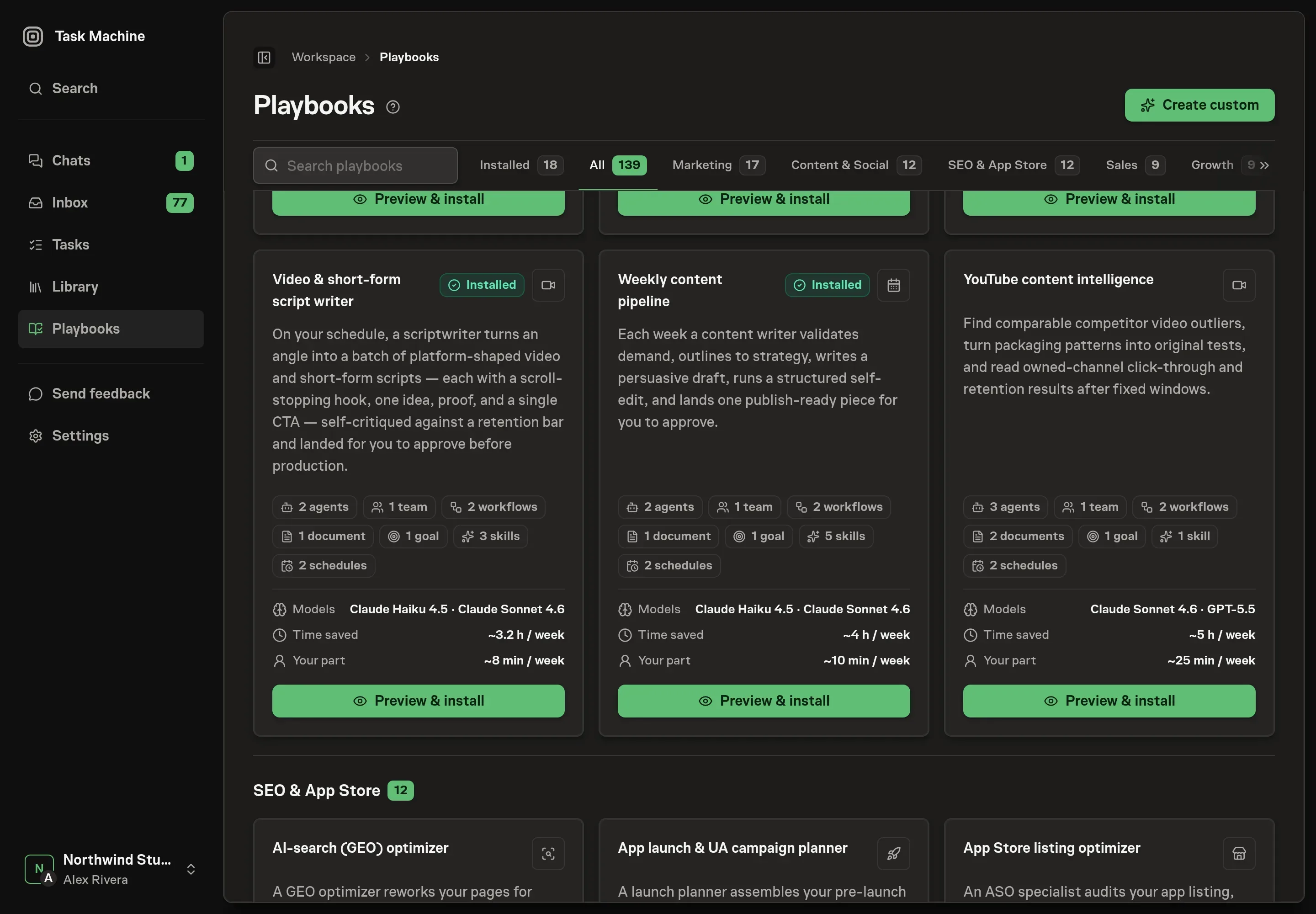Click the Workspace breadcrumb link
Viewport: 1316px width, 914px height.
click(x=324, y=57)
